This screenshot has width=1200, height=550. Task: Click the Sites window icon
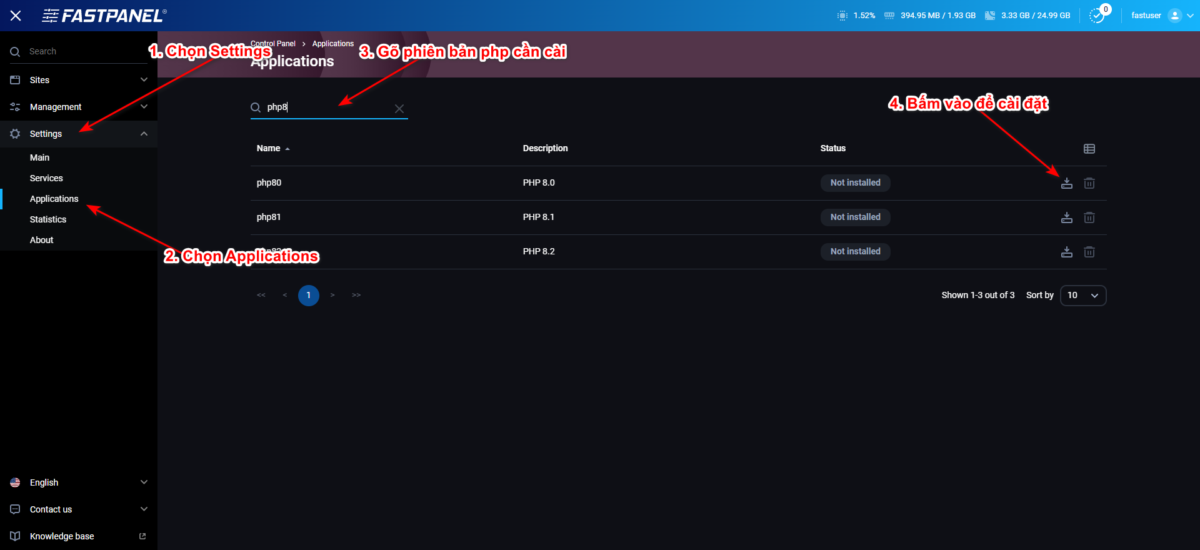[x=15, y=80]
